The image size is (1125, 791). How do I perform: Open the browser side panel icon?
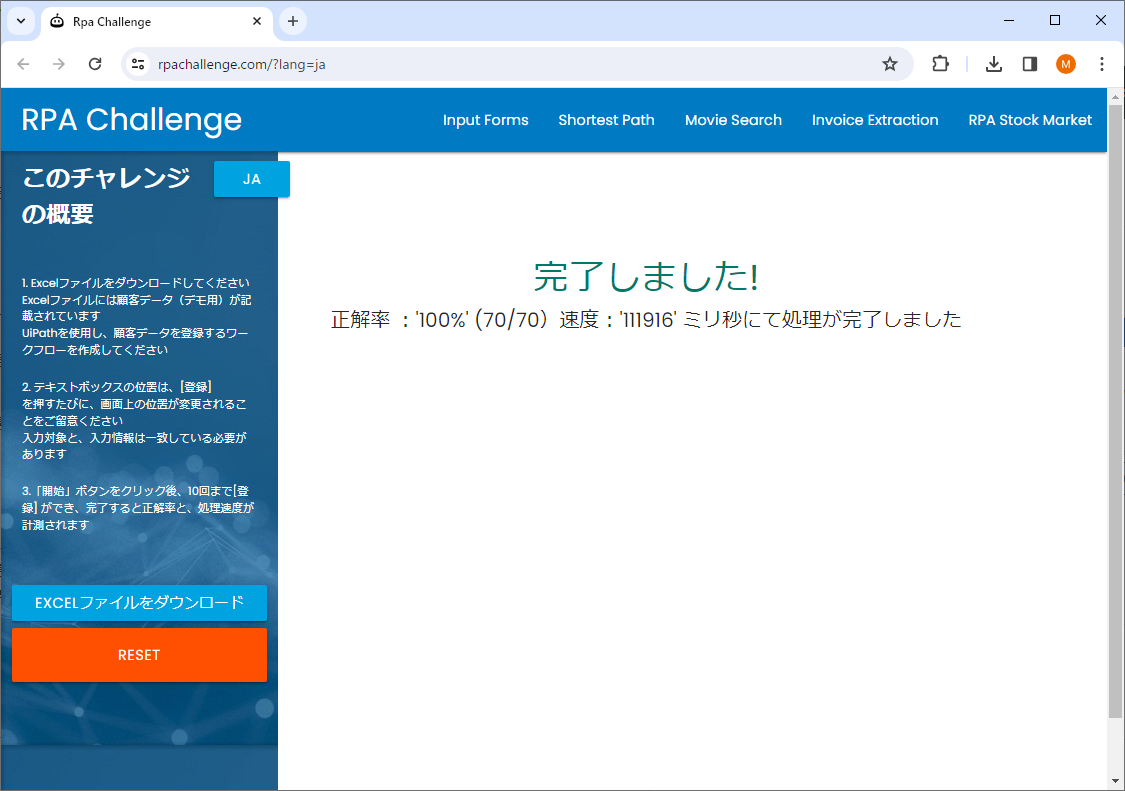click(1029, 63)
